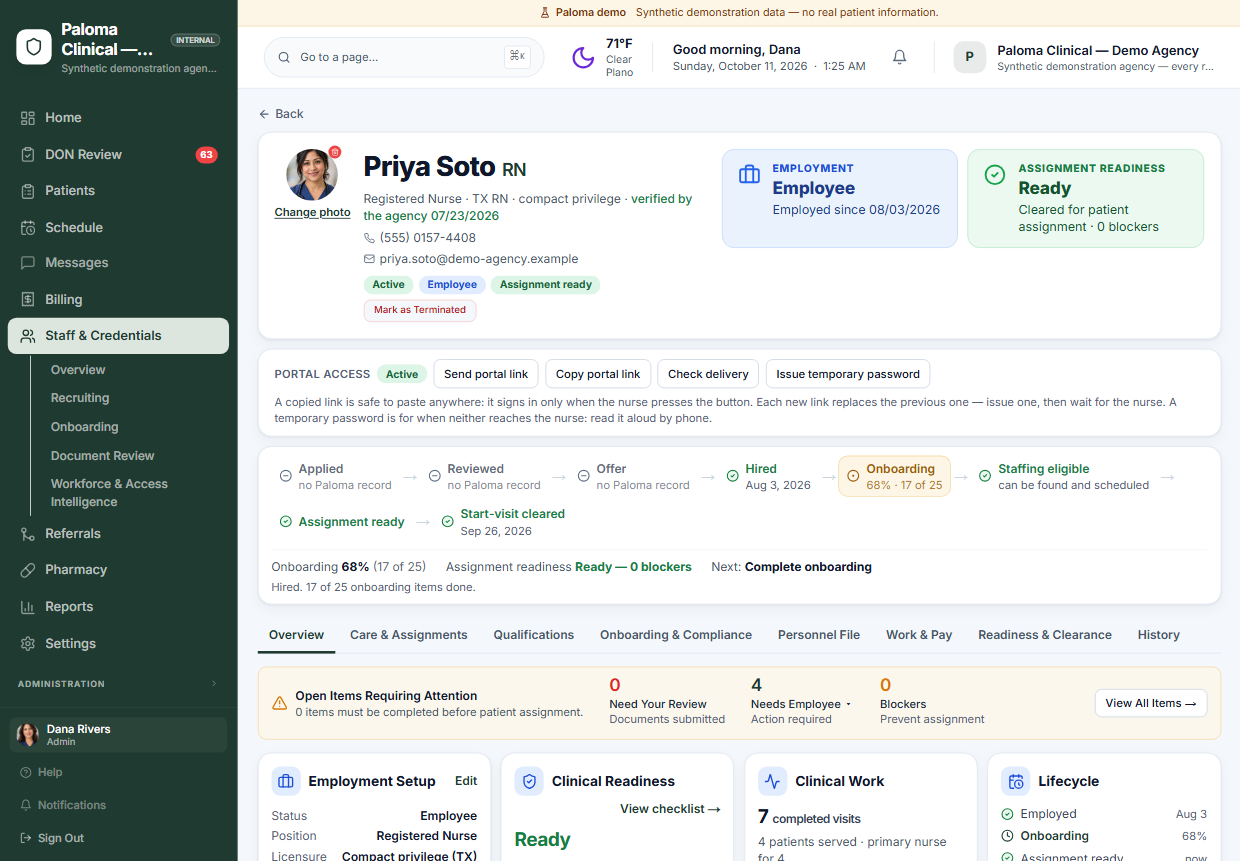Open Messages in the sidebar

118,262
